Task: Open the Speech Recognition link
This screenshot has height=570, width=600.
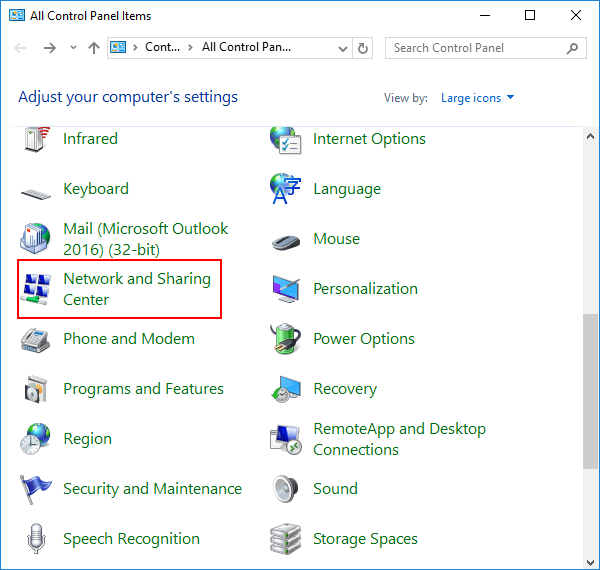Action: click(132, 539)
